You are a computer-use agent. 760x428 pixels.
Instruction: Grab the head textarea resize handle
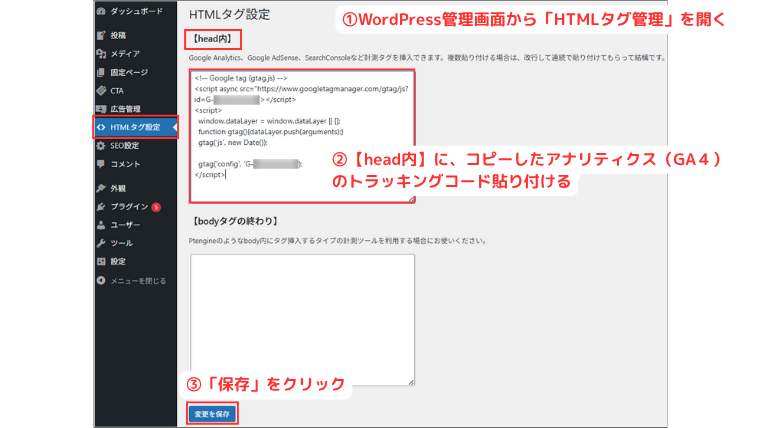[411, 199]
